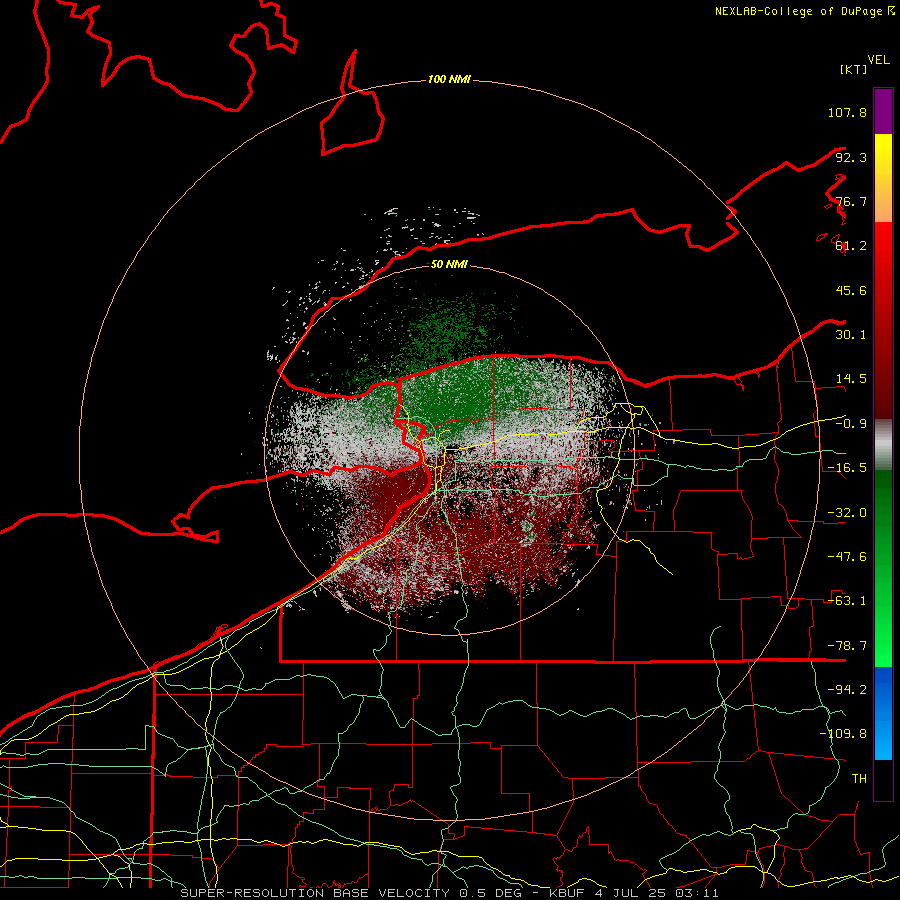The width and height of the screenshot is (900, 900).
Task: Click the 50 NMI range ring label
Action: coord(449,265)
